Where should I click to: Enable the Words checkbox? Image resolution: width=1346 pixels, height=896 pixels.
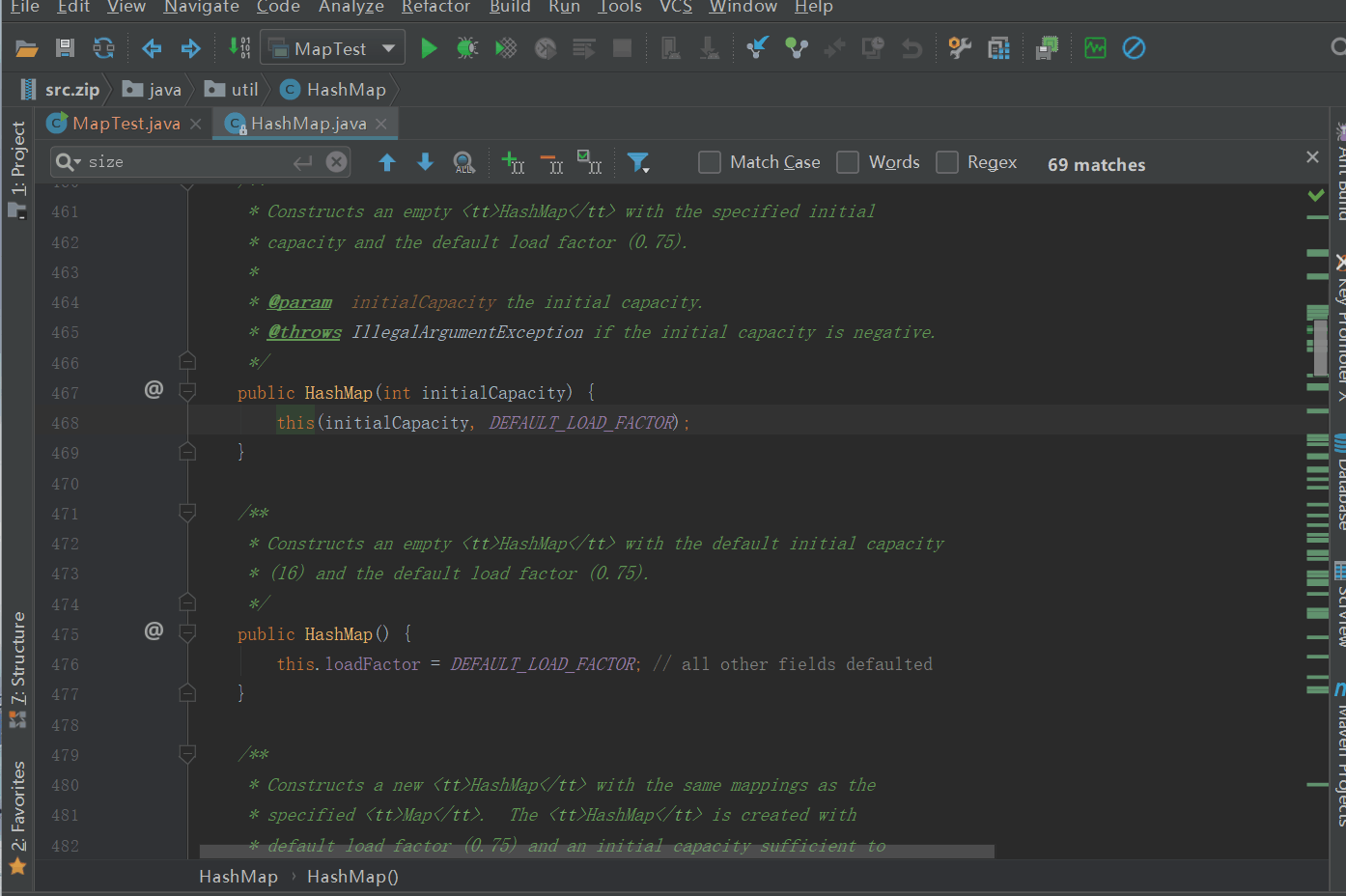coord(848,162)
